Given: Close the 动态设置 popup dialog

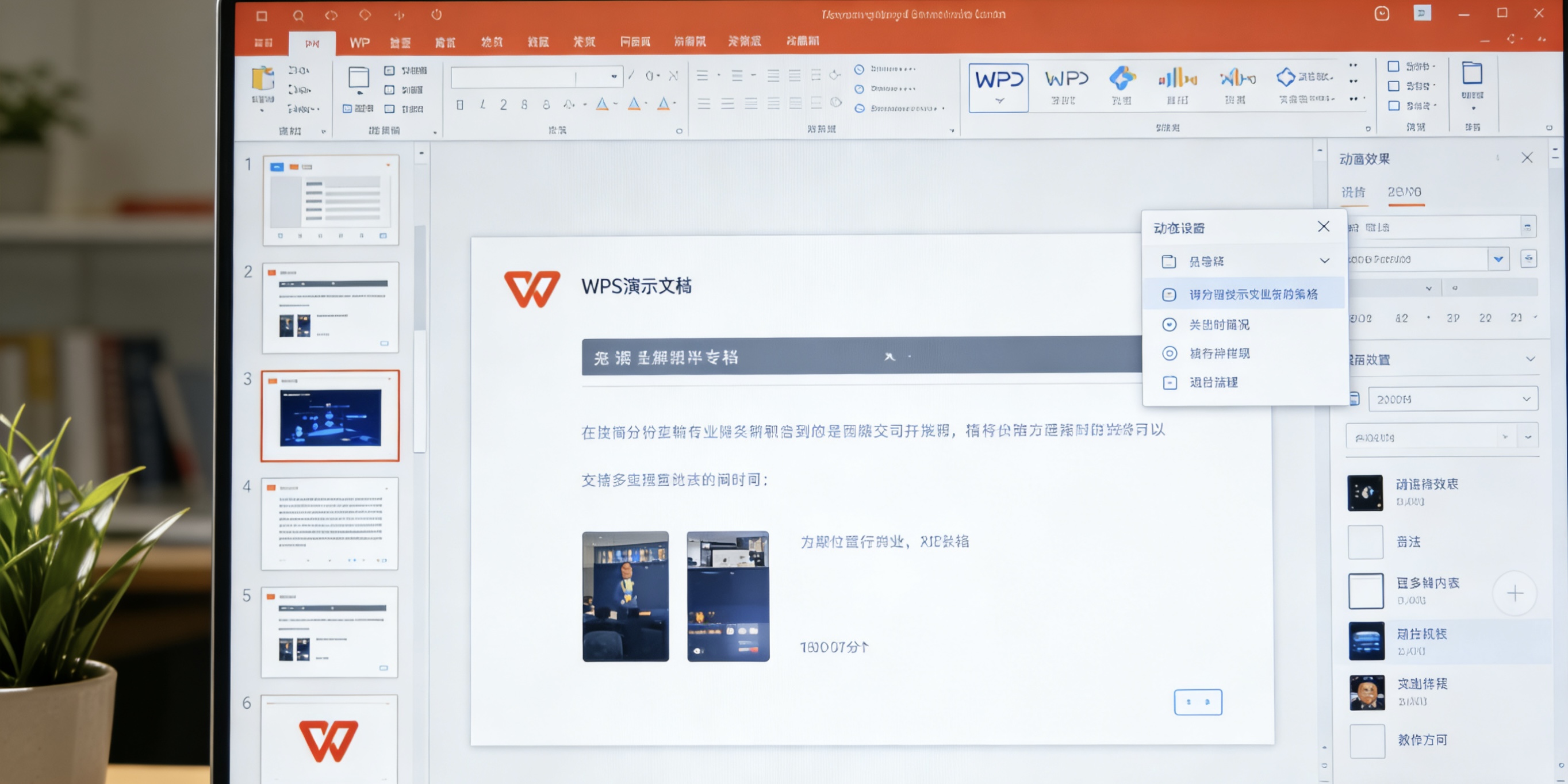Looking at the screenshot, I should 1323,226.
